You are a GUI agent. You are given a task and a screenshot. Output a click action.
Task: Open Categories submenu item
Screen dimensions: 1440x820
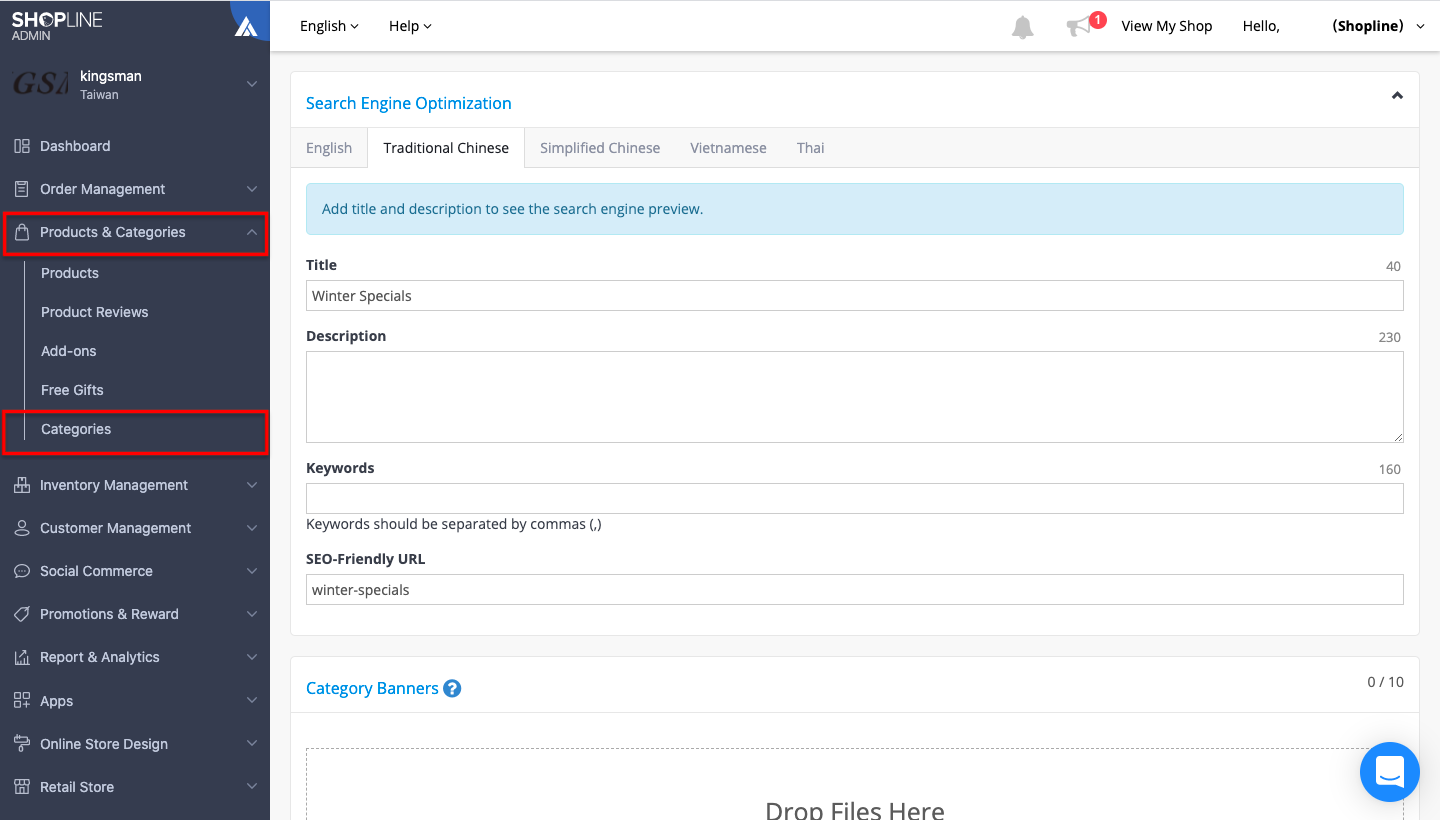(x=76, y=429)
